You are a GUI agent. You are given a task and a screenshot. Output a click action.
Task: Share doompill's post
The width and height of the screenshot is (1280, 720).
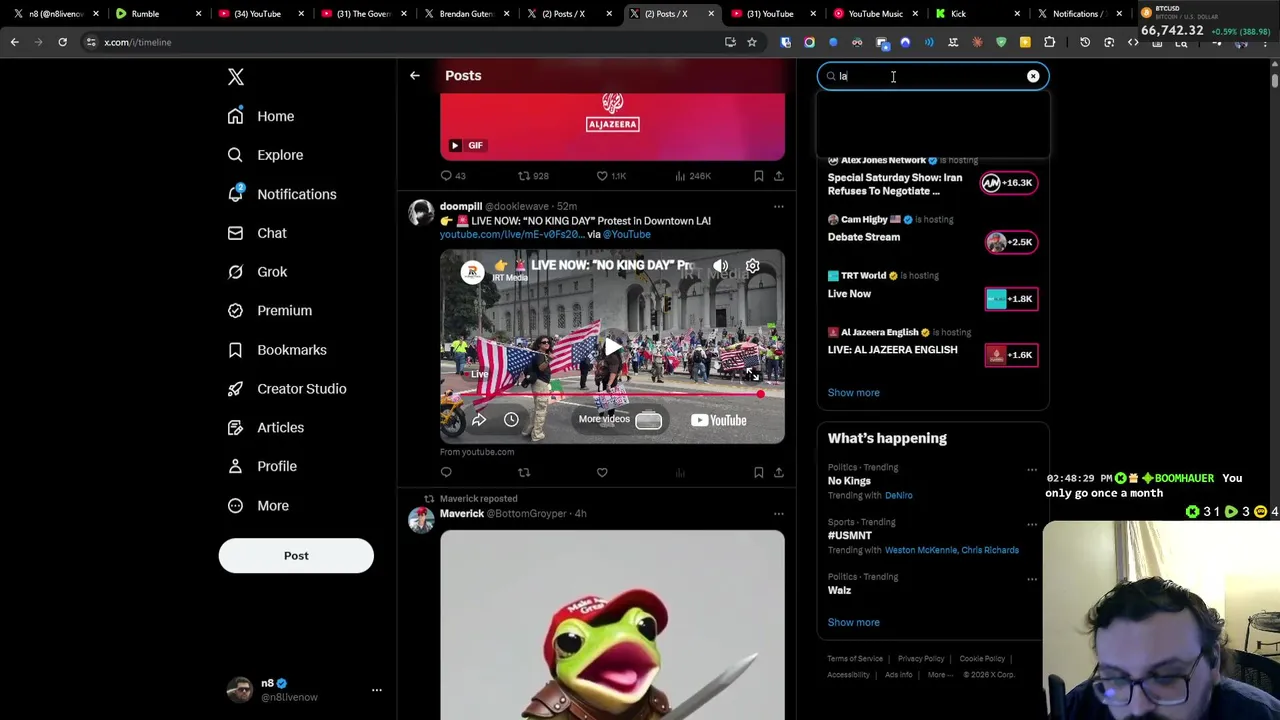pyautogui.click(x=778, y=473)
